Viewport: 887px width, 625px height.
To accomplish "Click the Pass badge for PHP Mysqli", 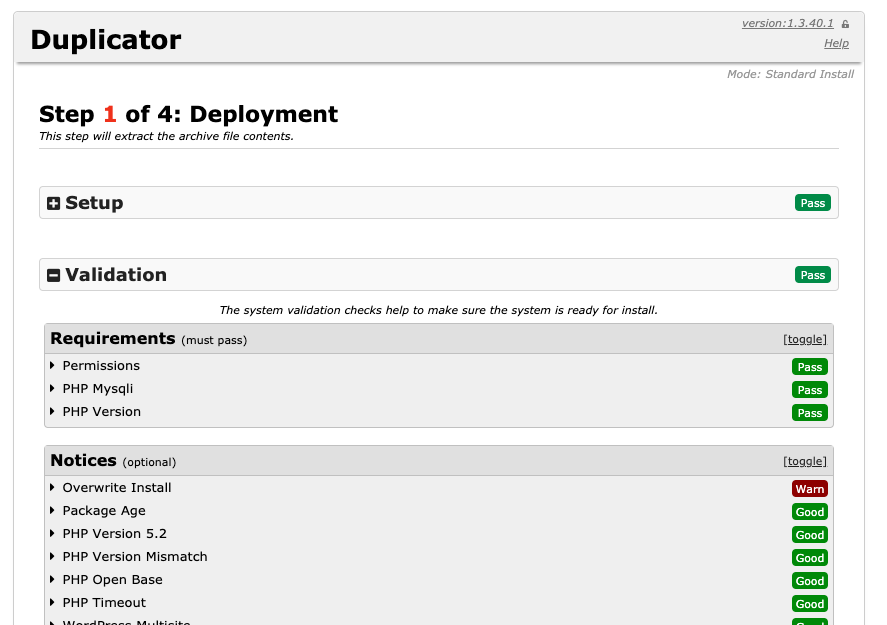I will click(809, 390).
